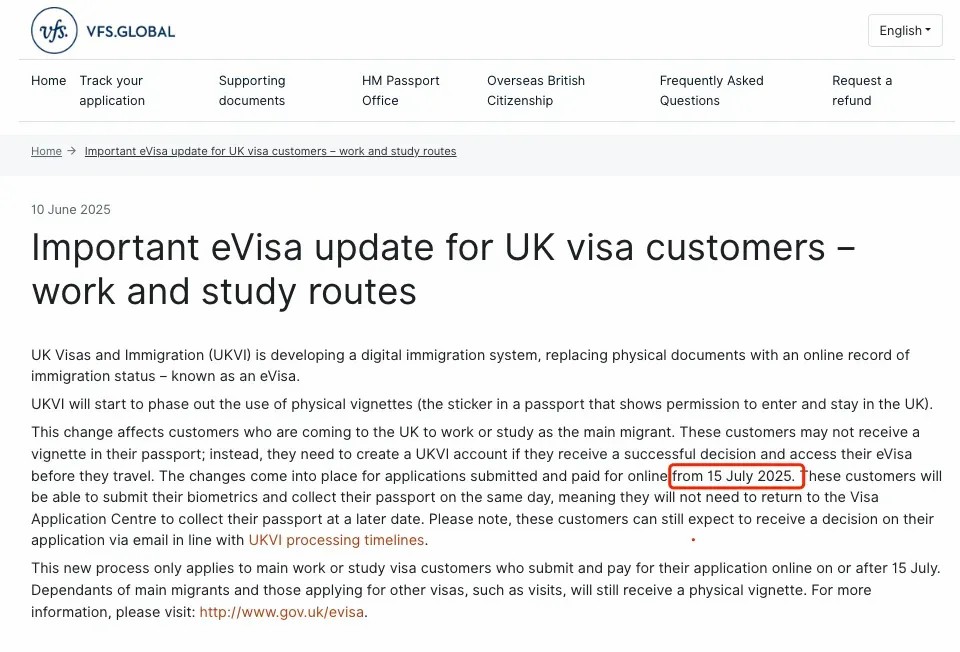Viewport: 960px width, 652px height.
Task: Select HM Passport Office menu item
Action: 400,91
